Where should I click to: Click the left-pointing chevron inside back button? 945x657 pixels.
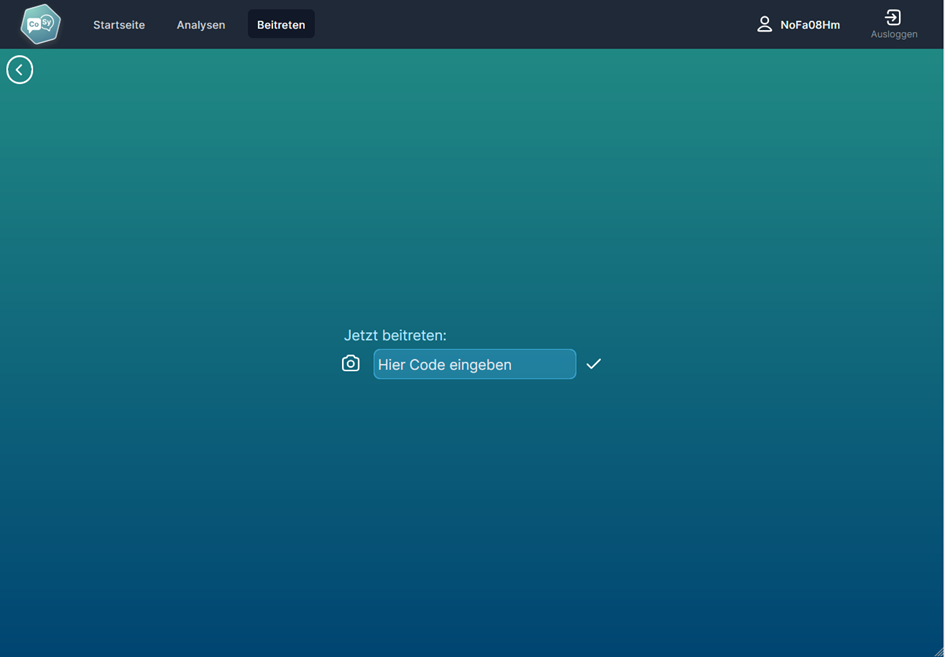(x=19, y=70)
